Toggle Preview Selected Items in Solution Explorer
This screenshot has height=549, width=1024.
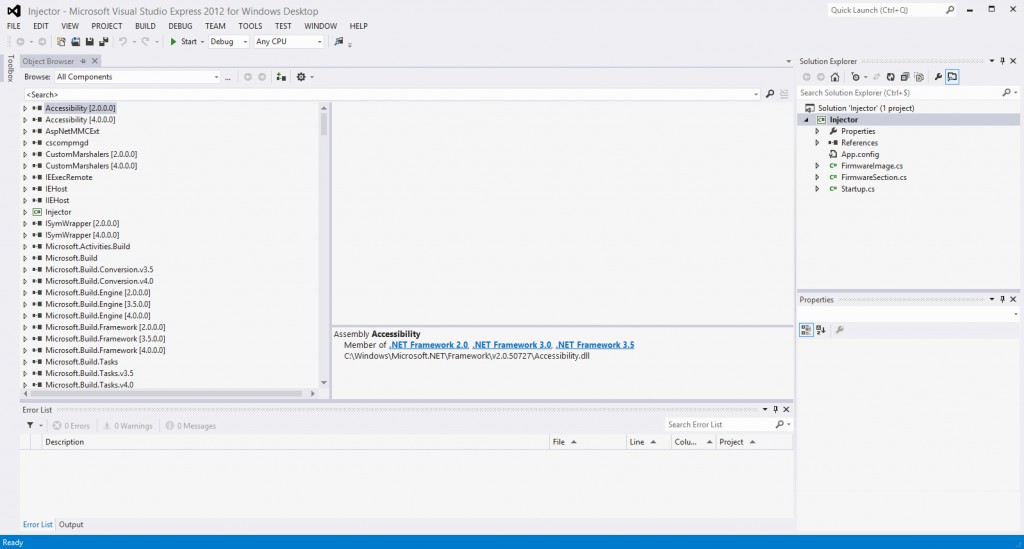(x=952, y=77)
